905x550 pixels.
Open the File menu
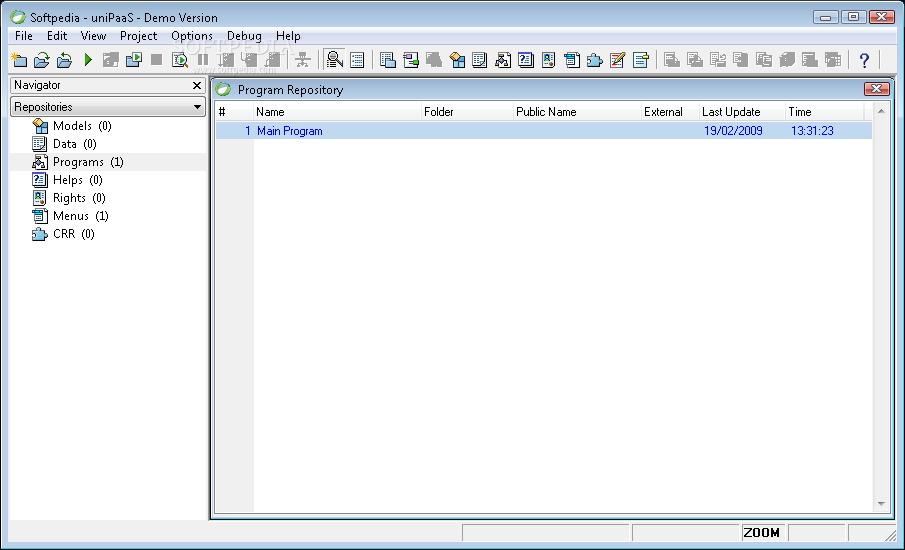24,36
